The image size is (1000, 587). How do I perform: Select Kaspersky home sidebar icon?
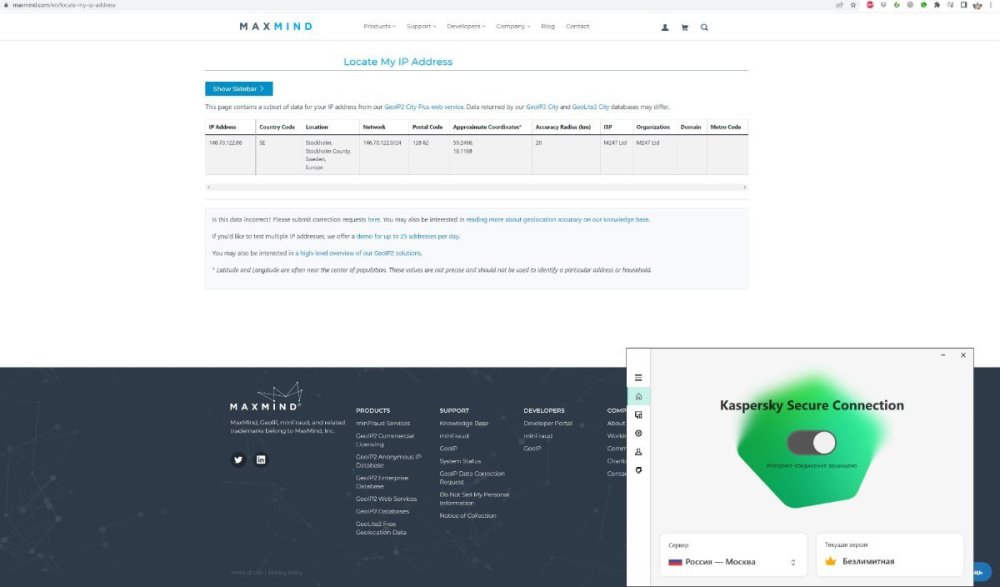638,396
